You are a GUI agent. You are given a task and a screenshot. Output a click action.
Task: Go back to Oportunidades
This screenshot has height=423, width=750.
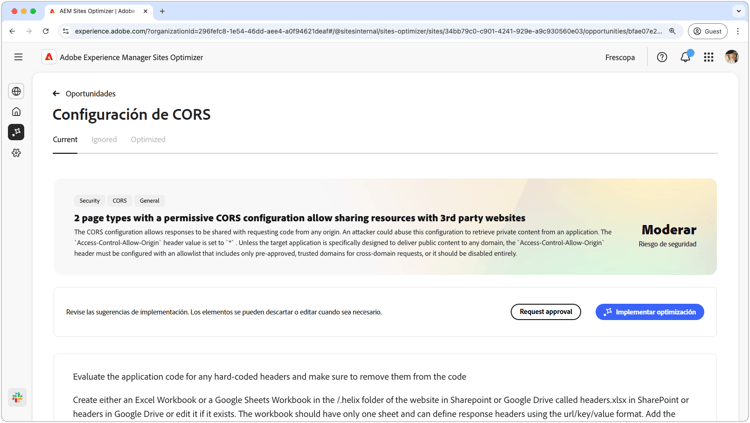(x=84, y=94)
